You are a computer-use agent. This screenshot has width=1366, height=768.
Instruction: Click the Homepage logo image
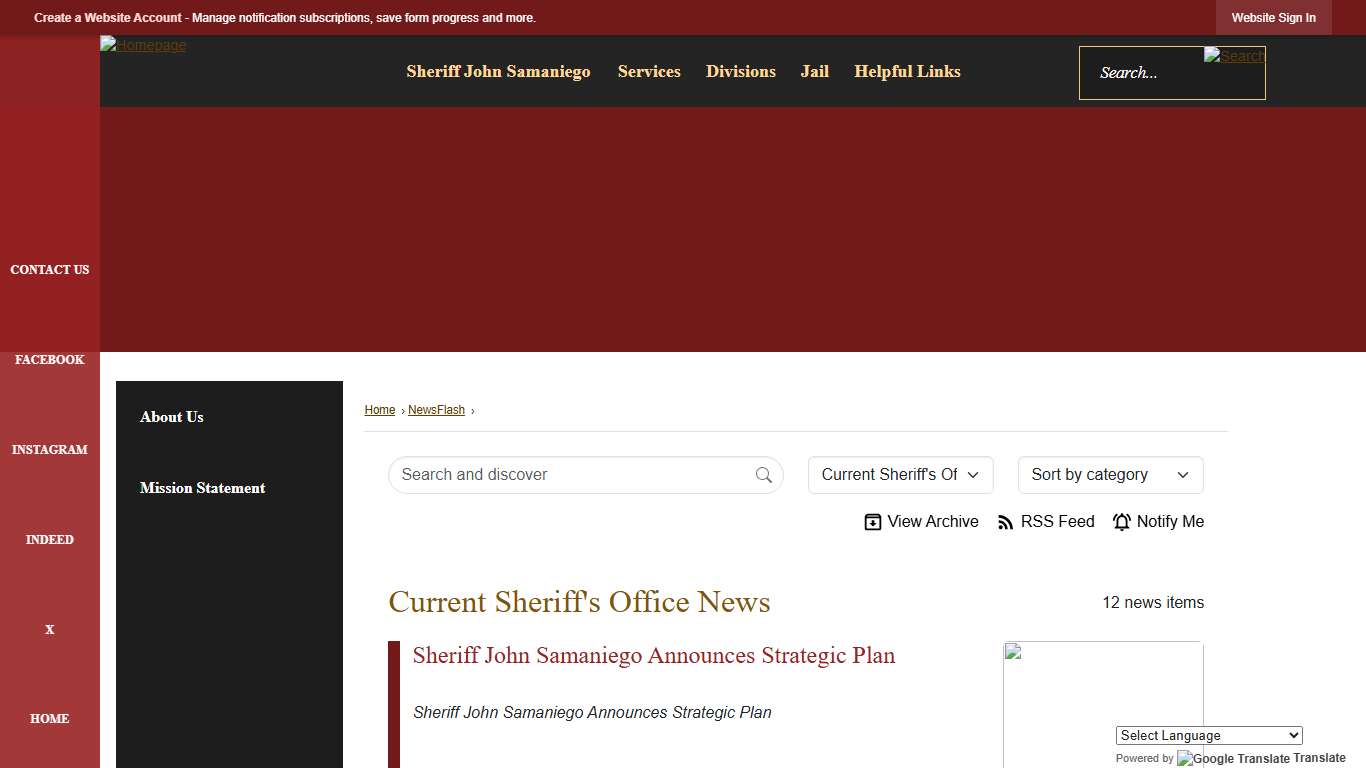pos(143,45)
